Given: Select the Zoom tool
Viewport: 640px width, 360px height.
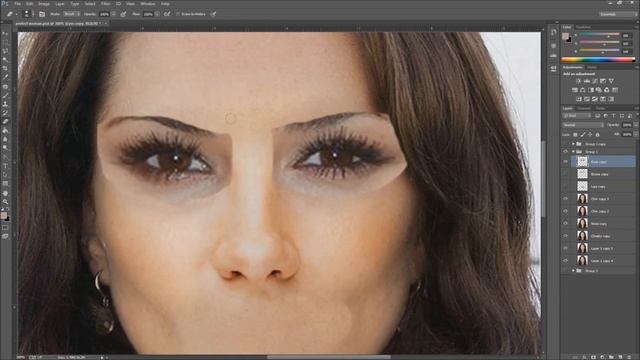Looking at the screenshot, I should pos(5,202).
